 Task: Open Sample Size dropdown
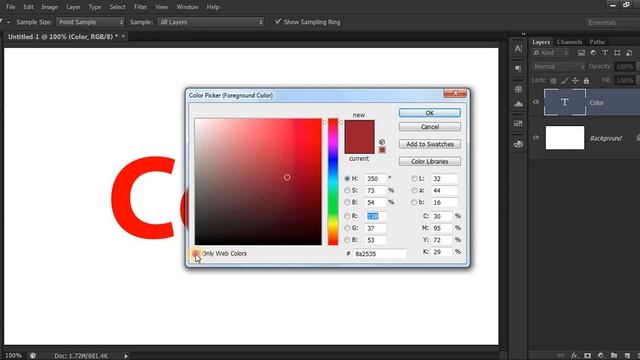90,22
